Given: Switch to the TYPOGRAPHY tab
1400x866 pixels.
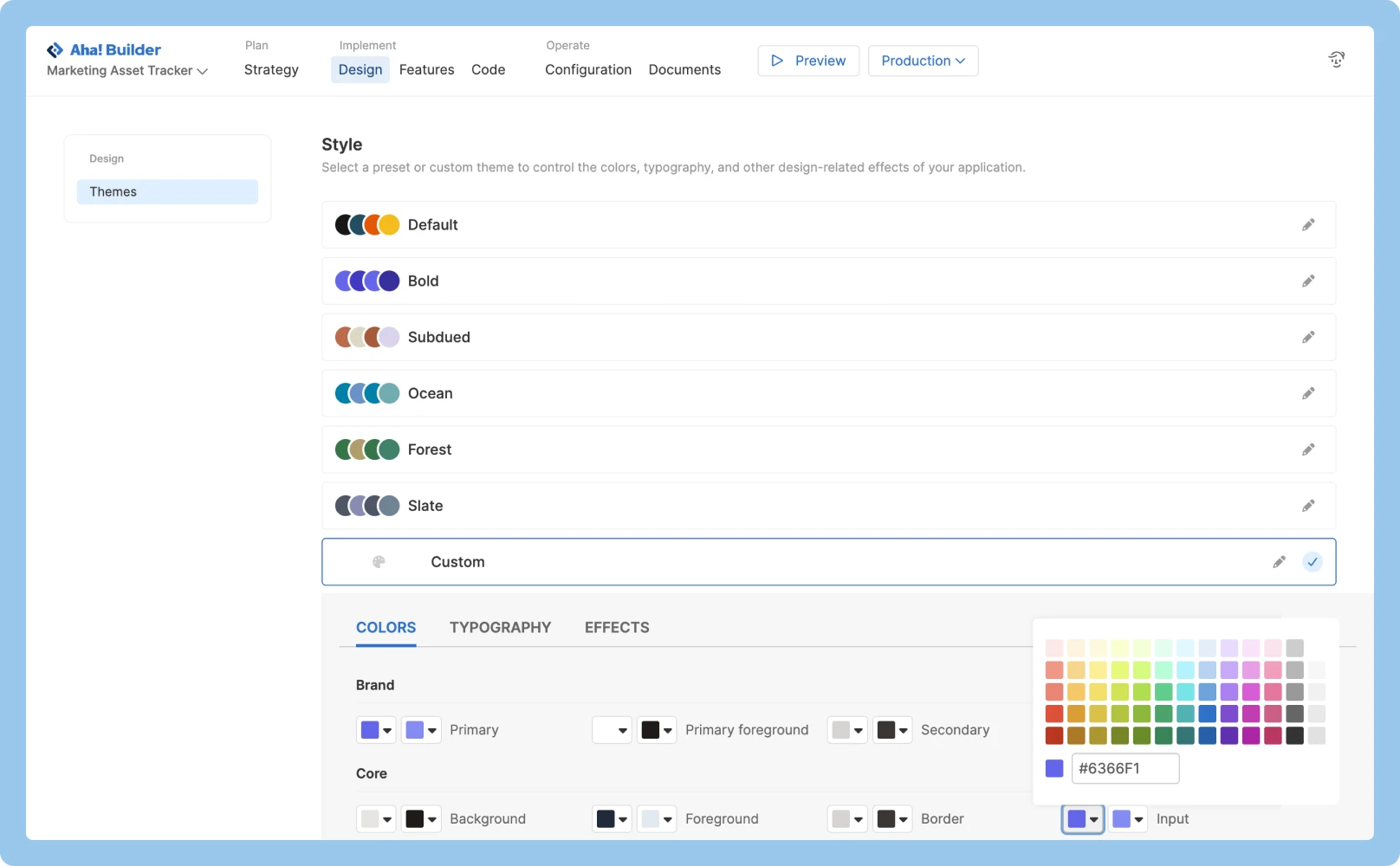Looking at the screenshot, I should pyautogui.click(x=500, y=627).
